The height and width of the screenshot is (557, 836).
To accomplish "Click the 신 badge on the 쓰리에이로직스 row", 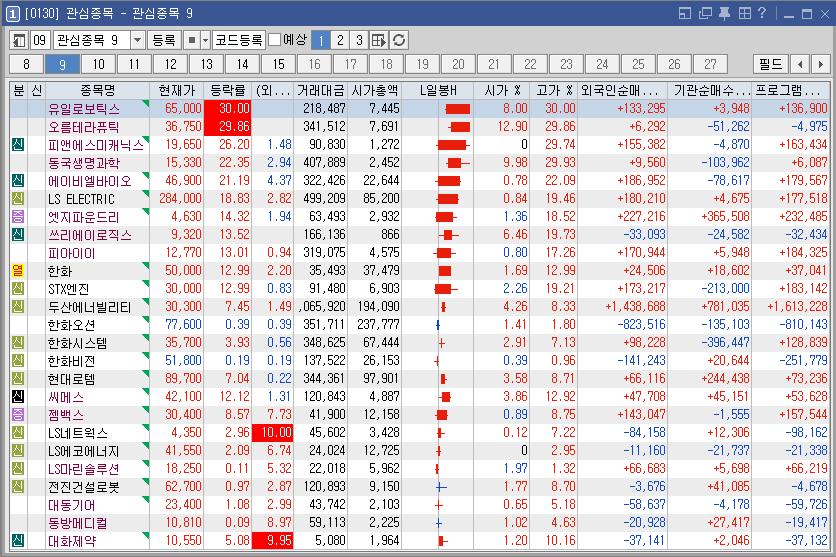I will pos(18,235).
